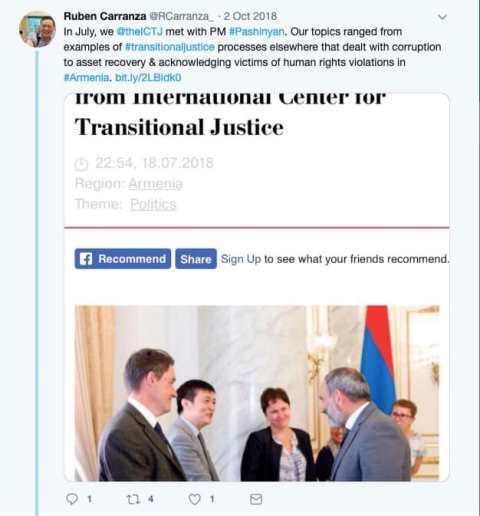Retweet this post via retweet icon
Image resolution: width=480 pixels, height=516 pixels.
coord(132,499)
